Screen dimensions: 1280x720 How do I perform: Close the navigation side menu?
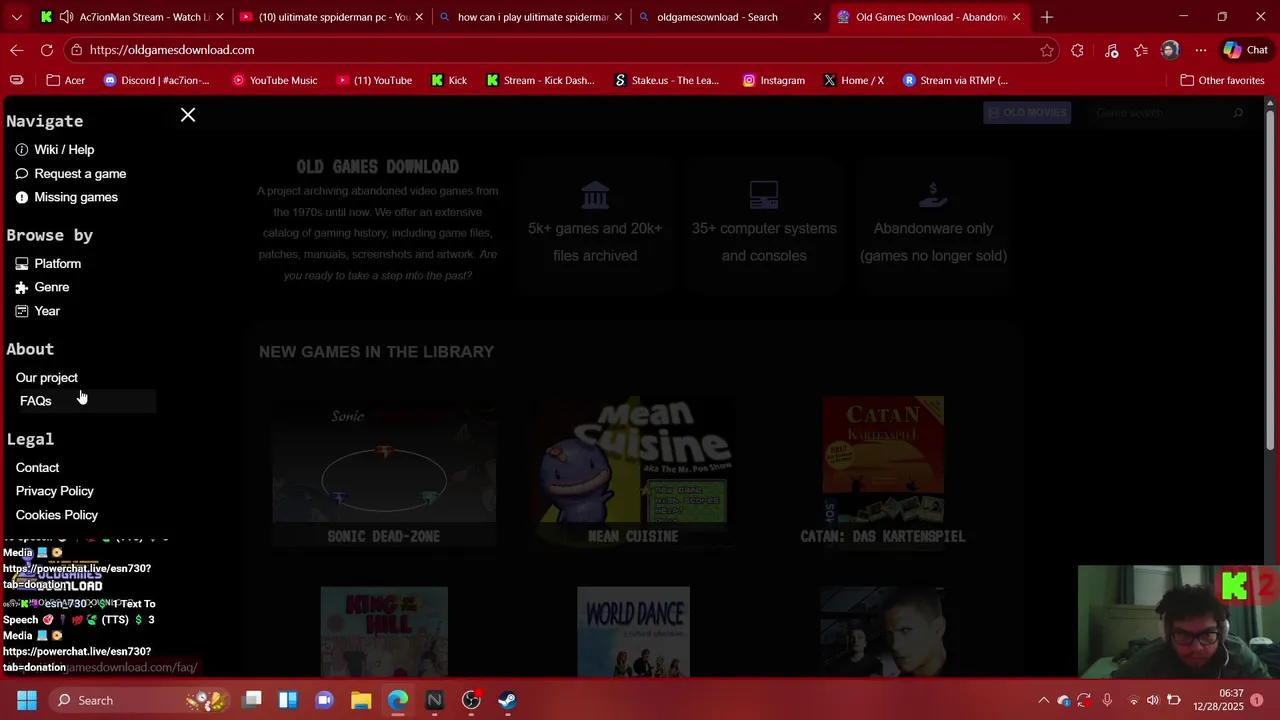click(188, 115)
